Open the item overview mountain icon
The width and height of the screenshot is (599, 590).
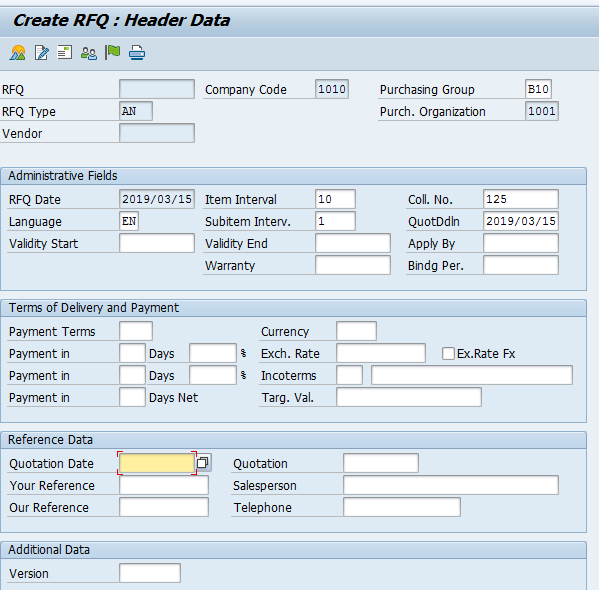(x=18, y=53)
